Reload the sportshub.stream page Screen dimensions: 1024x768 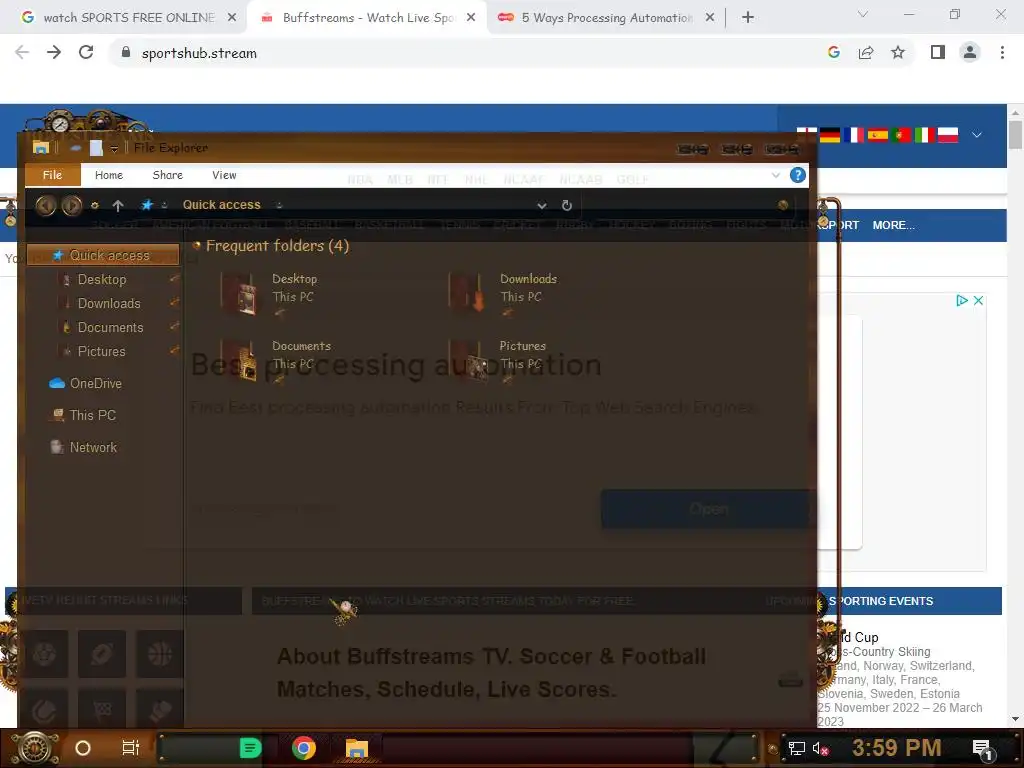click(x=86, y=53)
